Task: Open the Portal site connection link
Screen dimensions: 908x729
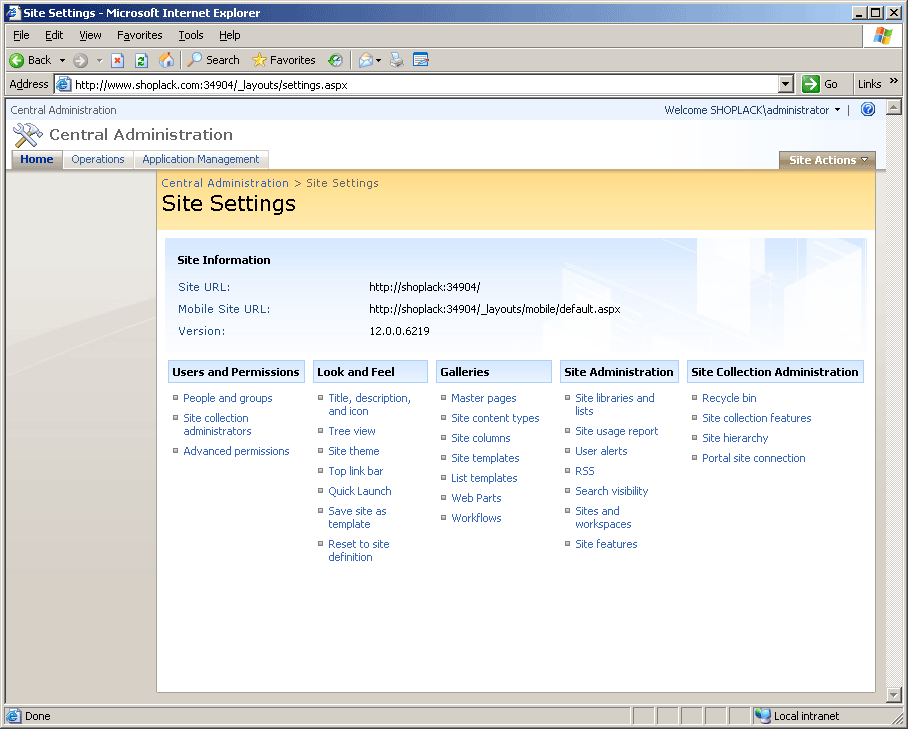Action: (753, 458)
